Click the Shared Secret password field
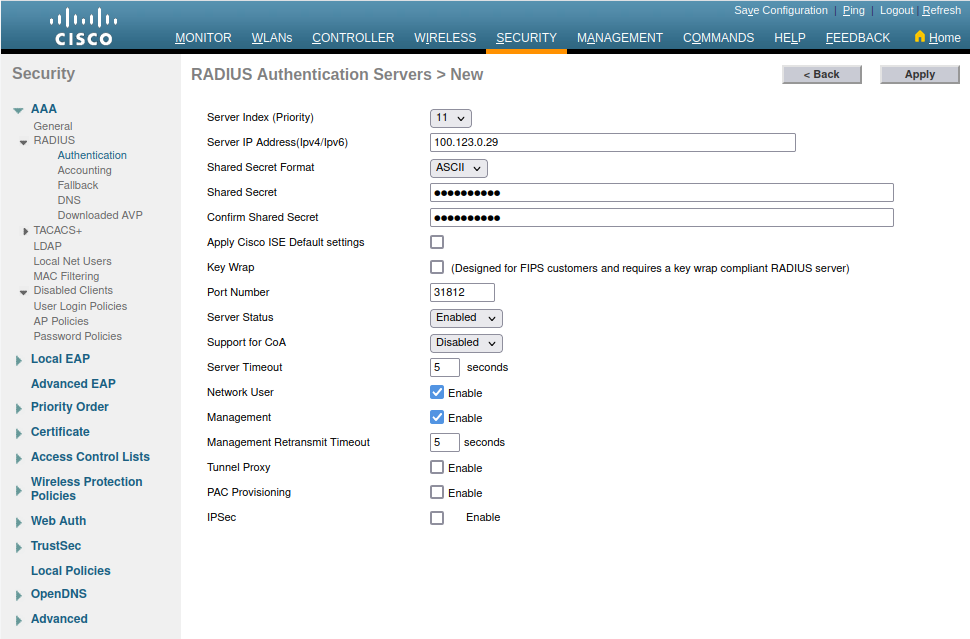Image resolution: width=970 pixels, height=639 pixels. [661, 192]
